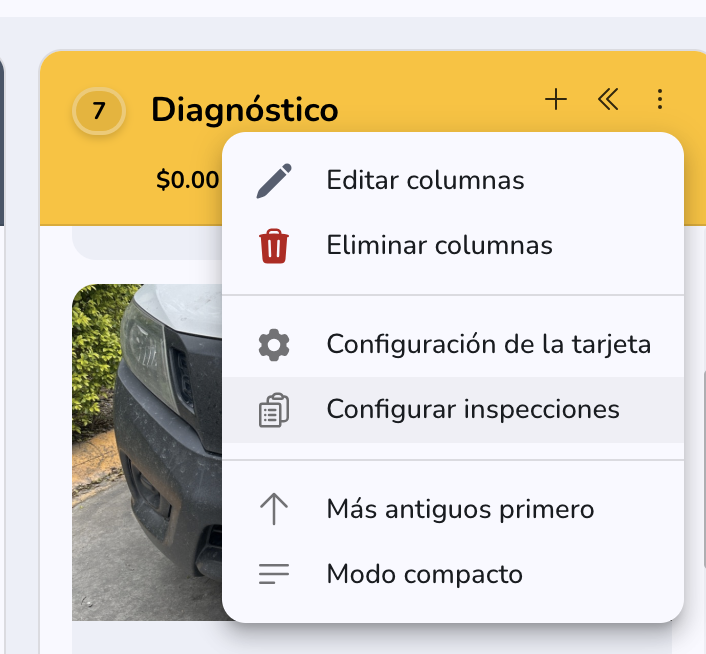Screen dimensions: 706x654
Task: Click the pencil icon for editing columns
Action: click(274, 180)
